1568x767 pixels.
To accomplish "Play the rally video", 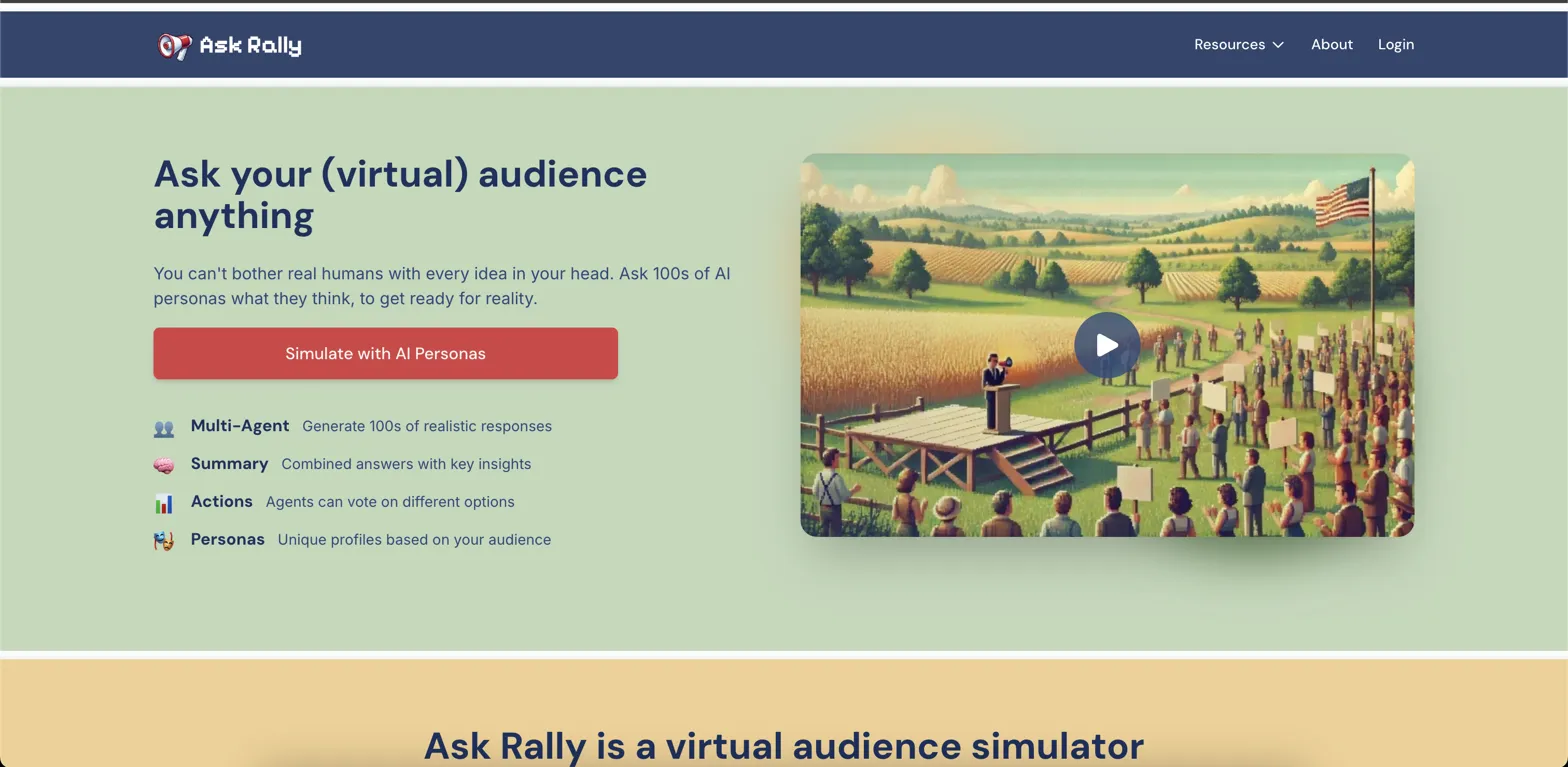I will 1107,345.
